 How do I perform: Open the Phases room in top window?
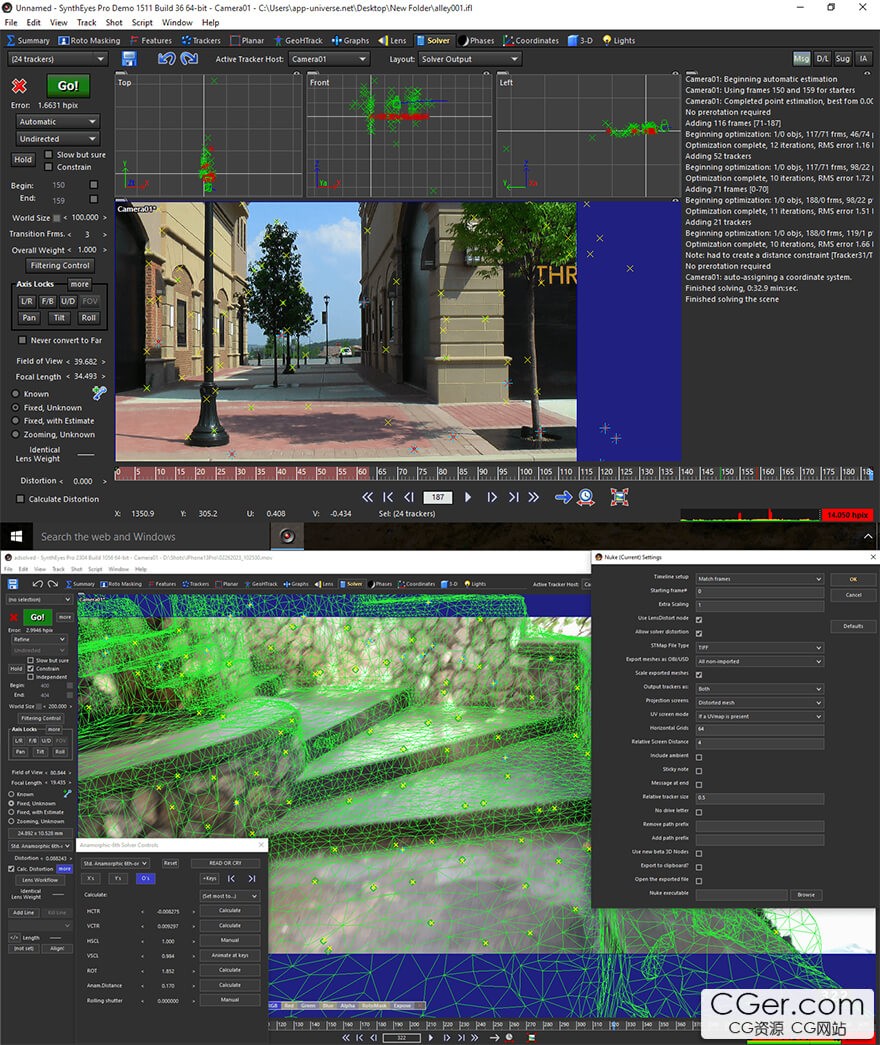pyautogui.click(x=477, y=41)
